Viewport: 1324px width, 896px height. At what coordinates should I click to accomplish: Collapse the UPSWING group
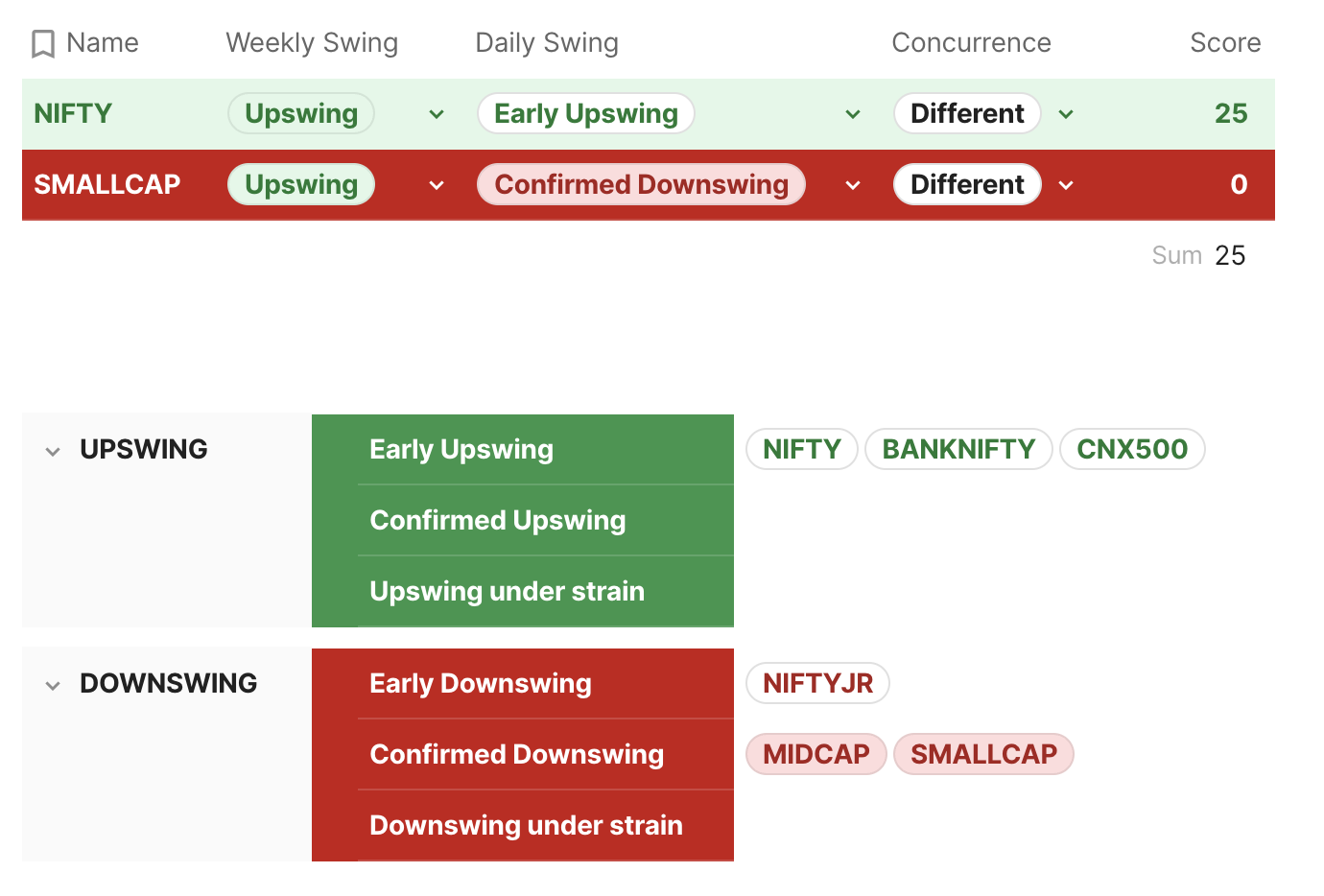[x=53, y=451]
